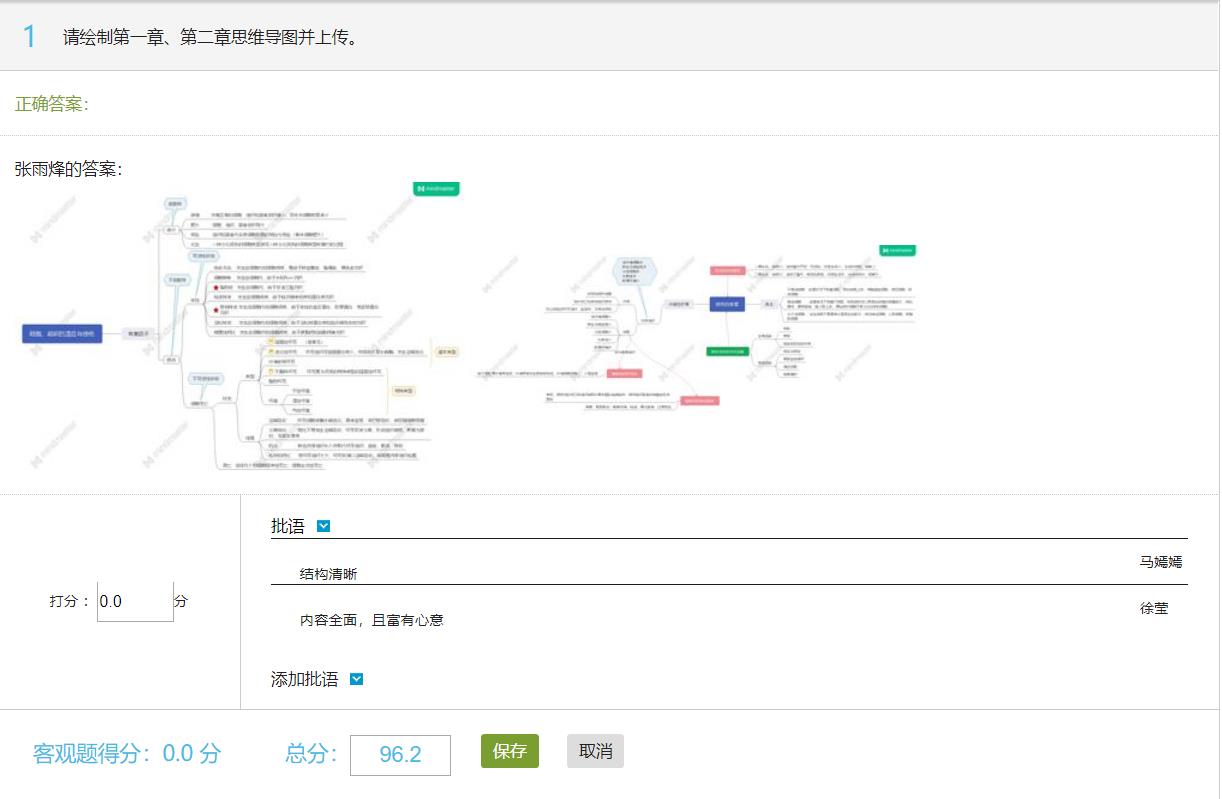Click the upper red star marker in left mind map
This screenshot has height=799, width=1222.
[215, 287]
